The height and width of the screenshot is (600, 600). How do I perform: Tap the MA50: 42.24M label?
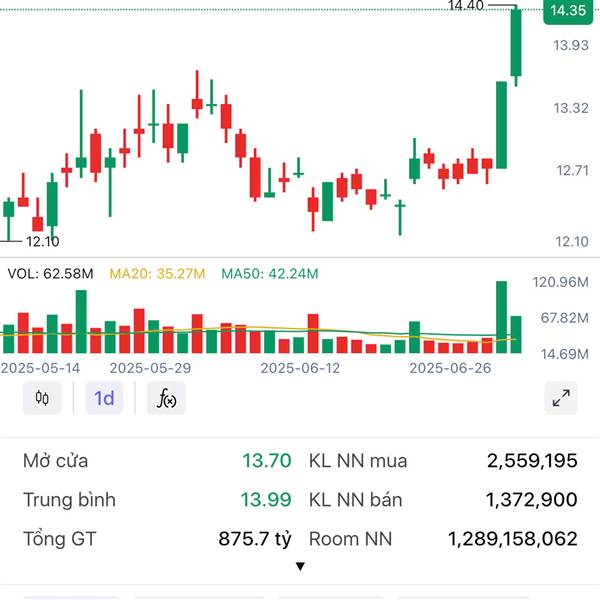coord(270,274)
